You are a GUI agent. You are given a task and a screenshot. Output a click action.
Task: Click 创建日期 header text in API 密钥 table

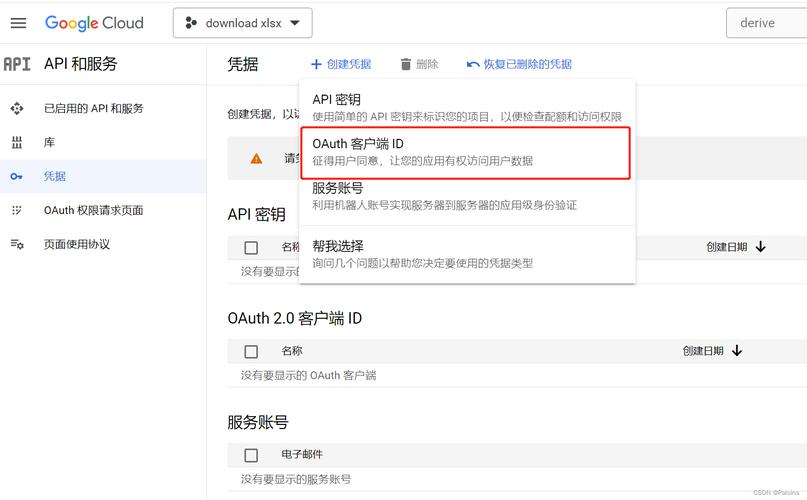pos(727,247)
